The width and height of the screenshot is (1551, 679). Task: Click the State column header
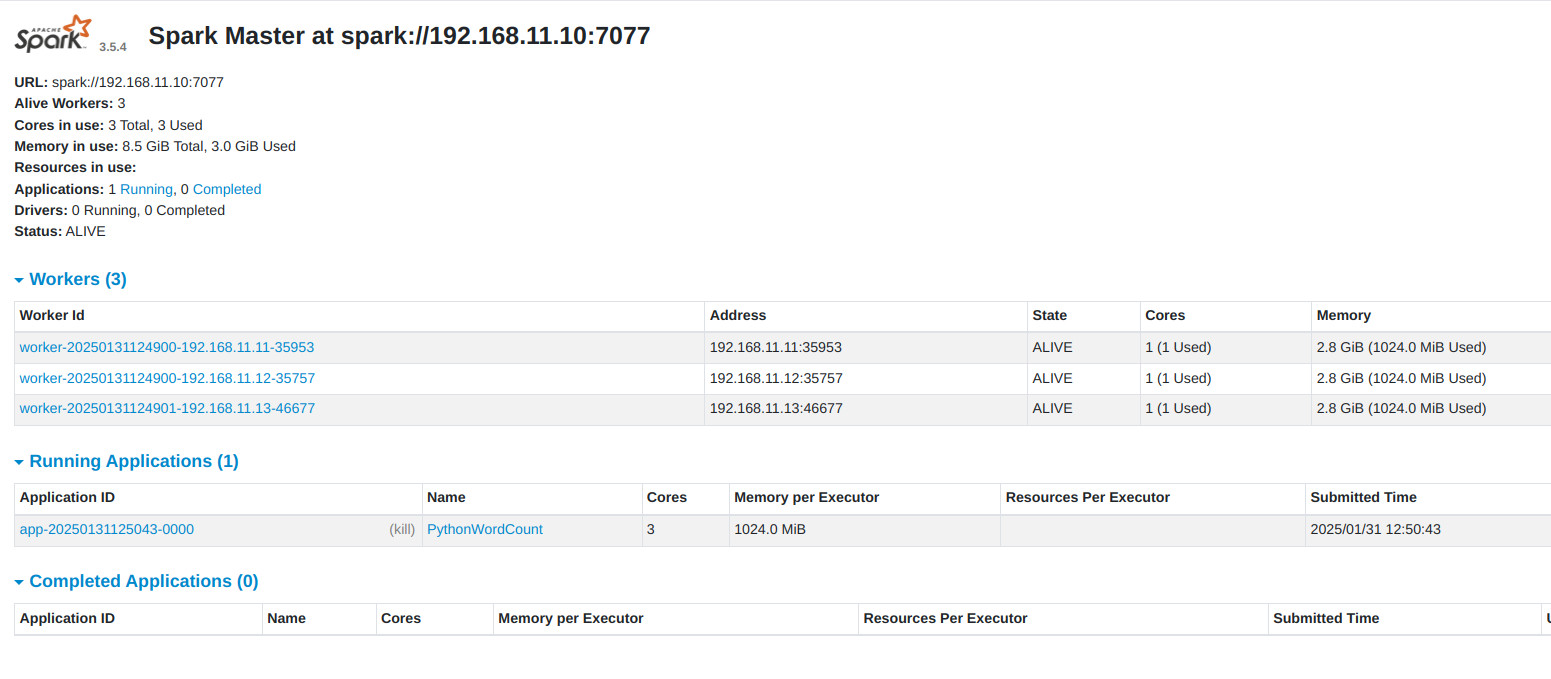1049,315
